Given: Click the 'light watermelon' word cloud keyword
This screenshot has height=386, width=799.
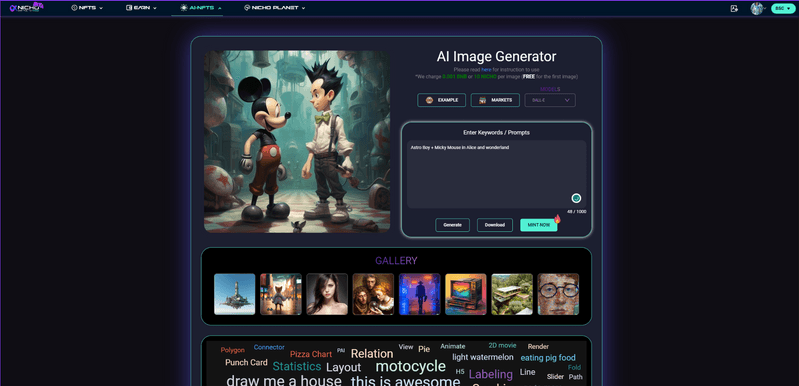Looking at the screenshot, I should coord(483,357).
